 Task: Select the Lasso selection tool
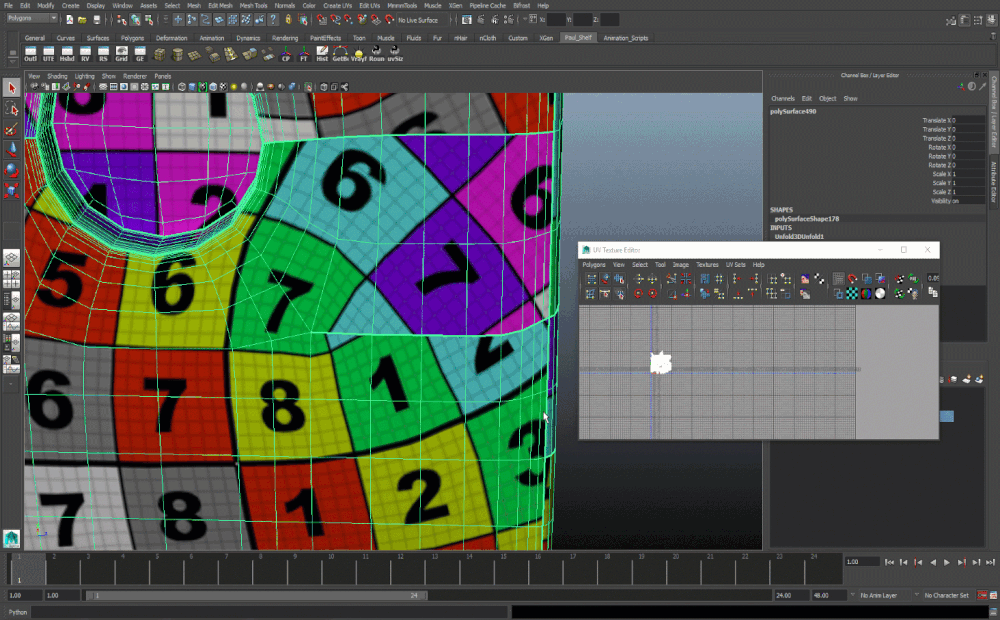pos(10,107)
